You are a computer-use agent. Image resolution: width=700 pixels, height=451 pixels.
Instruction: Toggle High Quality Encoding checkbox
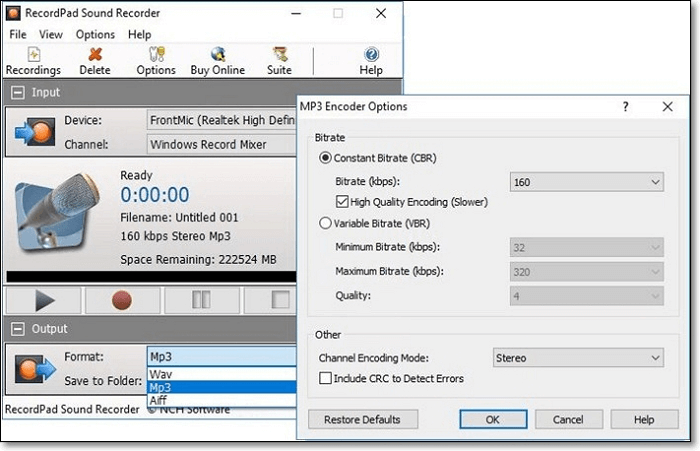point(342,201)
